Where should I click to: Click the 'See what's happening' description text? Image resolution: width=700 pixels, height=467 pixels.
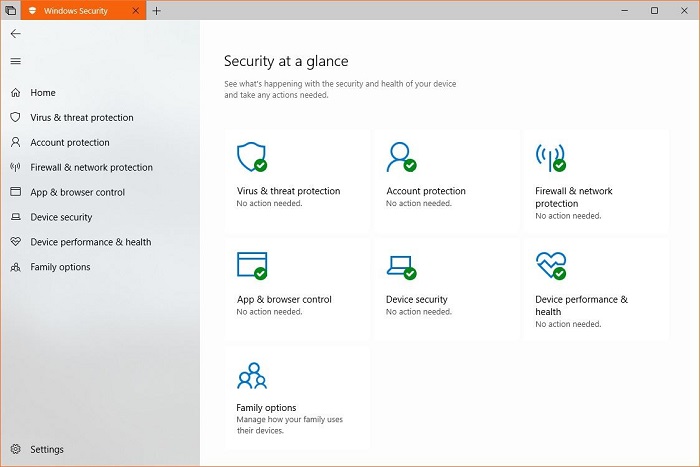click(x=340, y=89)
